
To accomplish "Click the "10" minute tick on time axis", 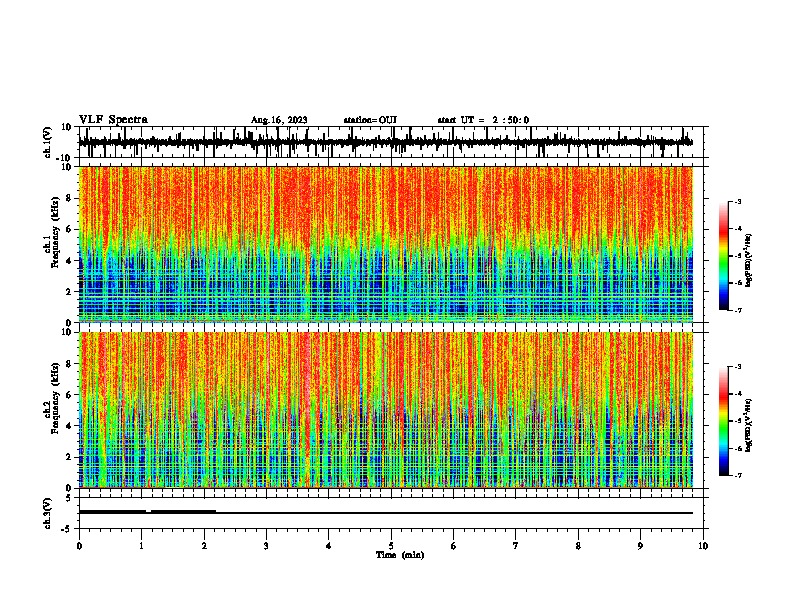I will point(703,546).
